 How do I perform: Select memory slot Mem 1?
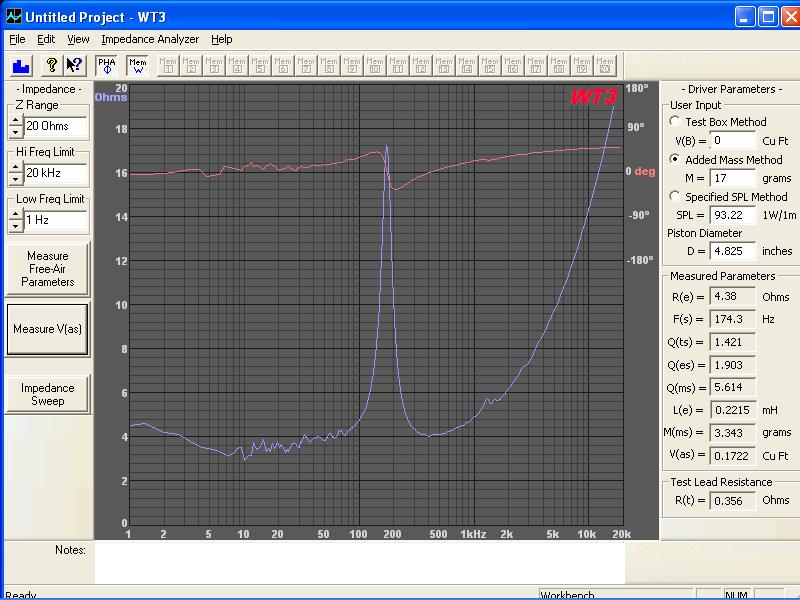(x=168, y=66)
